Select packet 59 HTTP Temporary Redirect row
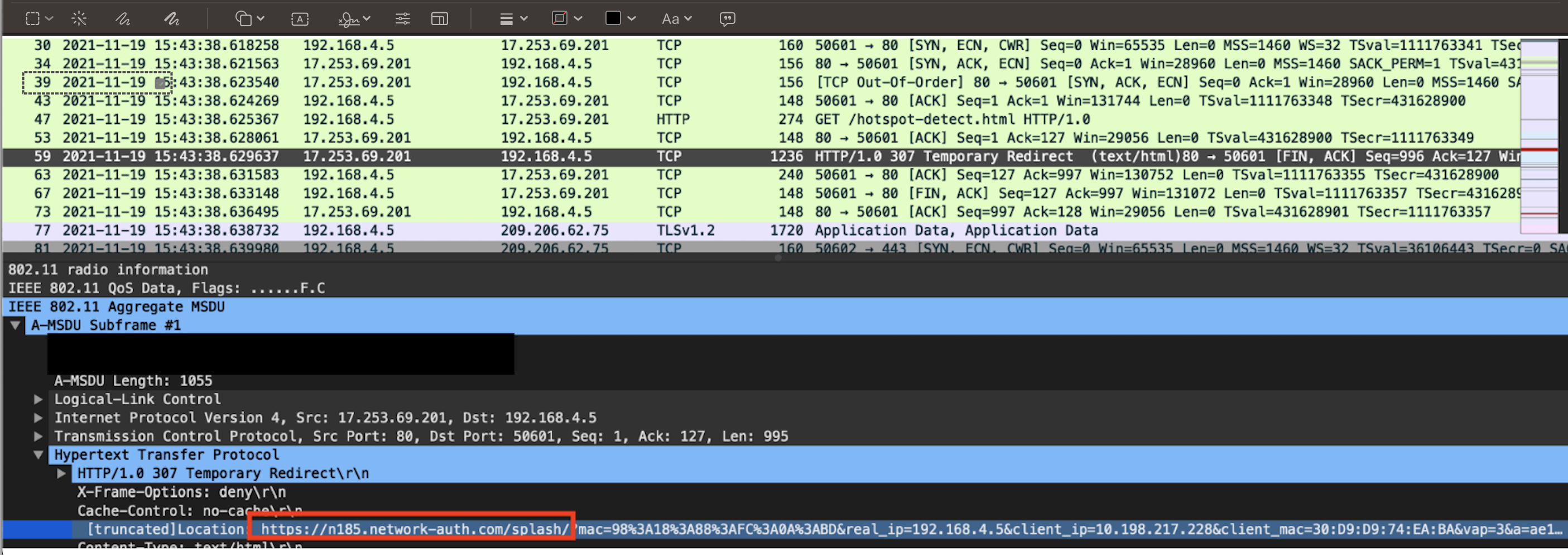Image resolution: width=1568 pixels, height=555 pixels. [x=426, y=156]
